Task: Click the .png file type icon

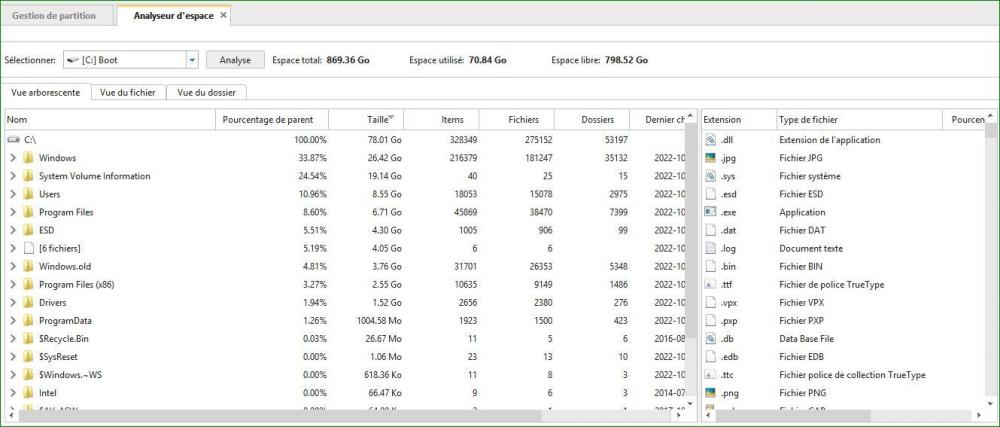Action: tap(709, 393)
